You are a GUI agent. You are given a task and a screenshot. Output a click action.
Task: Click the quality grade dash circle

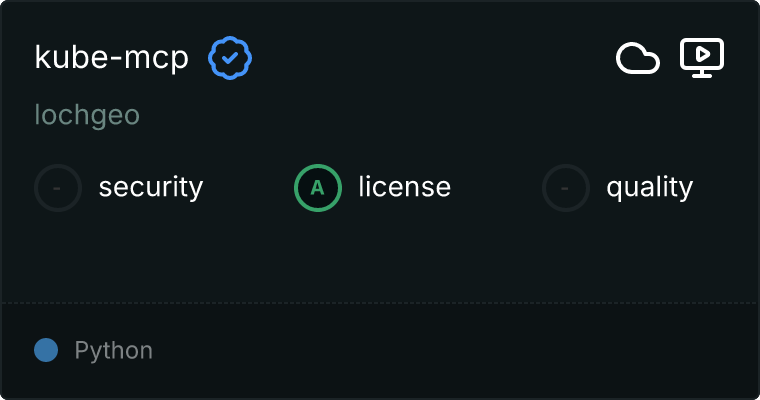[x=566, y=187]
